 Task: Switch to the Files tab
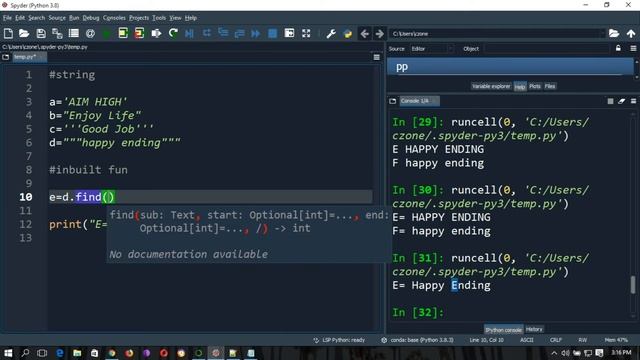point(550,86)
